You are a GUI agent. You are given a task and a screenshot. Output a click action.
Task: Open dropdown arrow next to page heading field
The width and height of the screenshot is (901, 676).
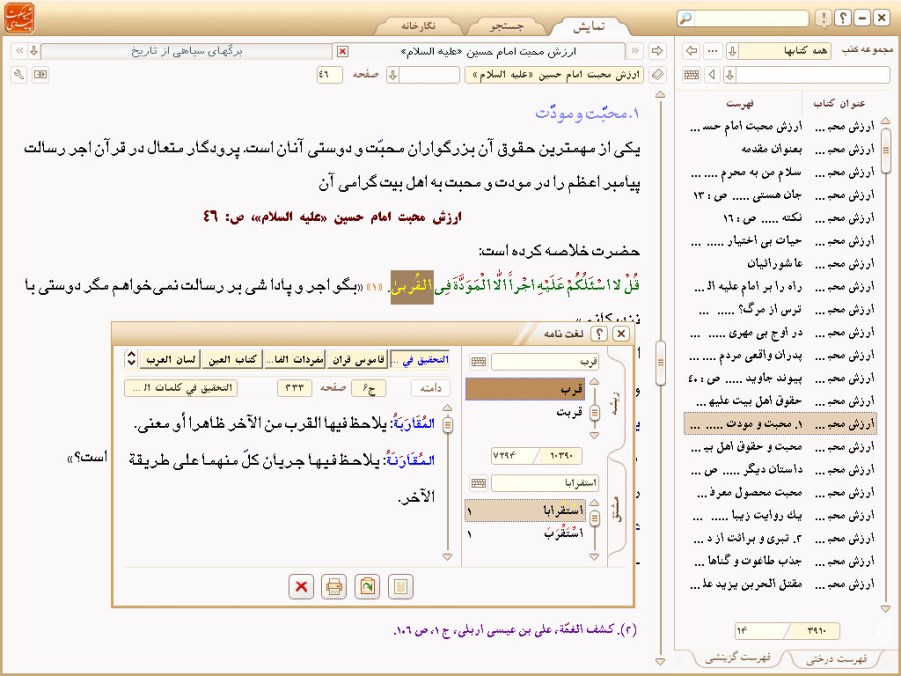click(x=393, y=75)
